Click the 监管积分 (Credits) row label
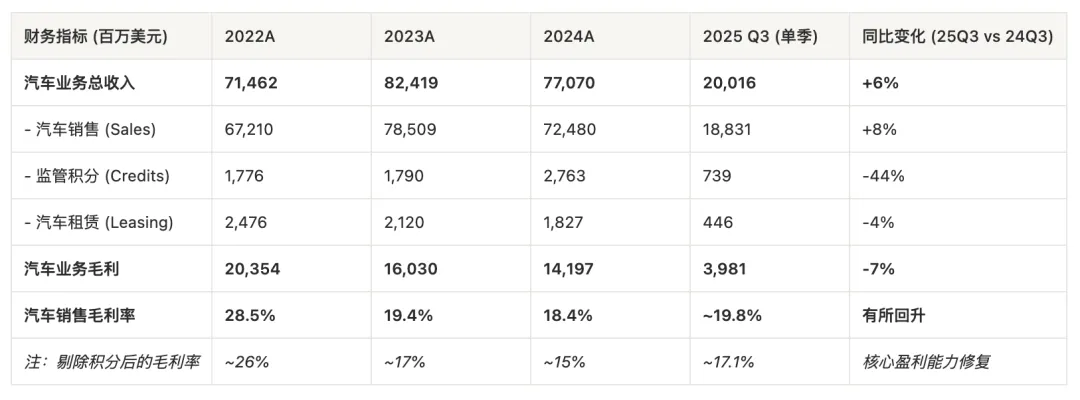The height and width of the screenshot is (400, 1080). pos(97,176)
